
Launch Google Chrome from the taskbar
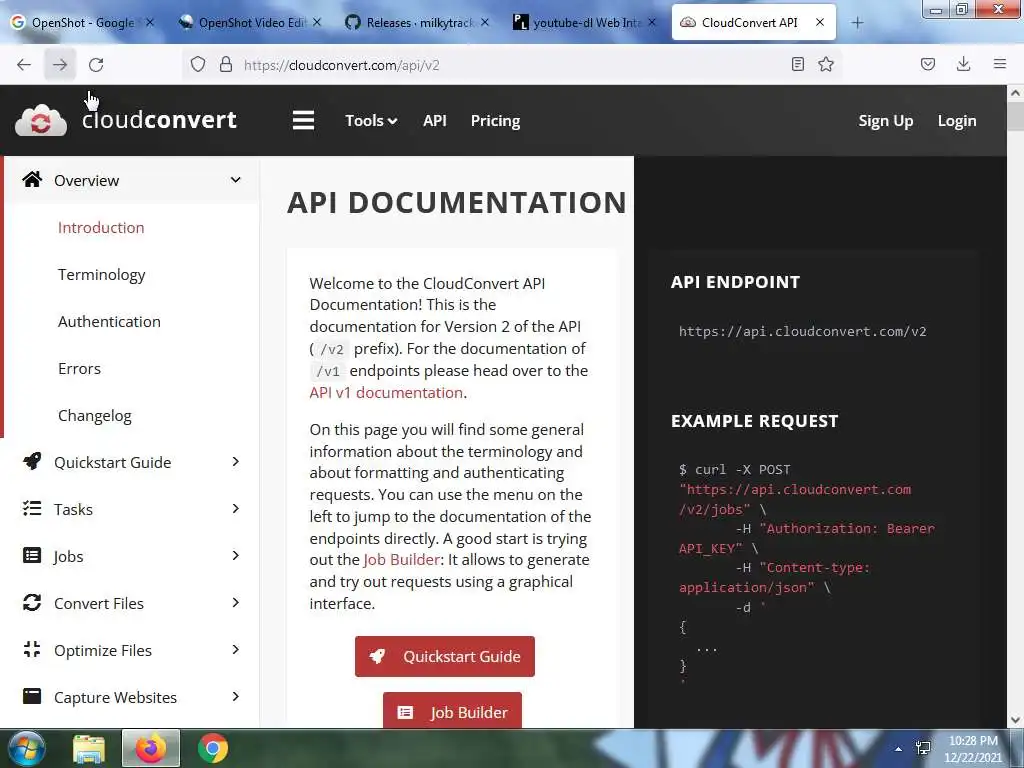(x=213, y=748)
